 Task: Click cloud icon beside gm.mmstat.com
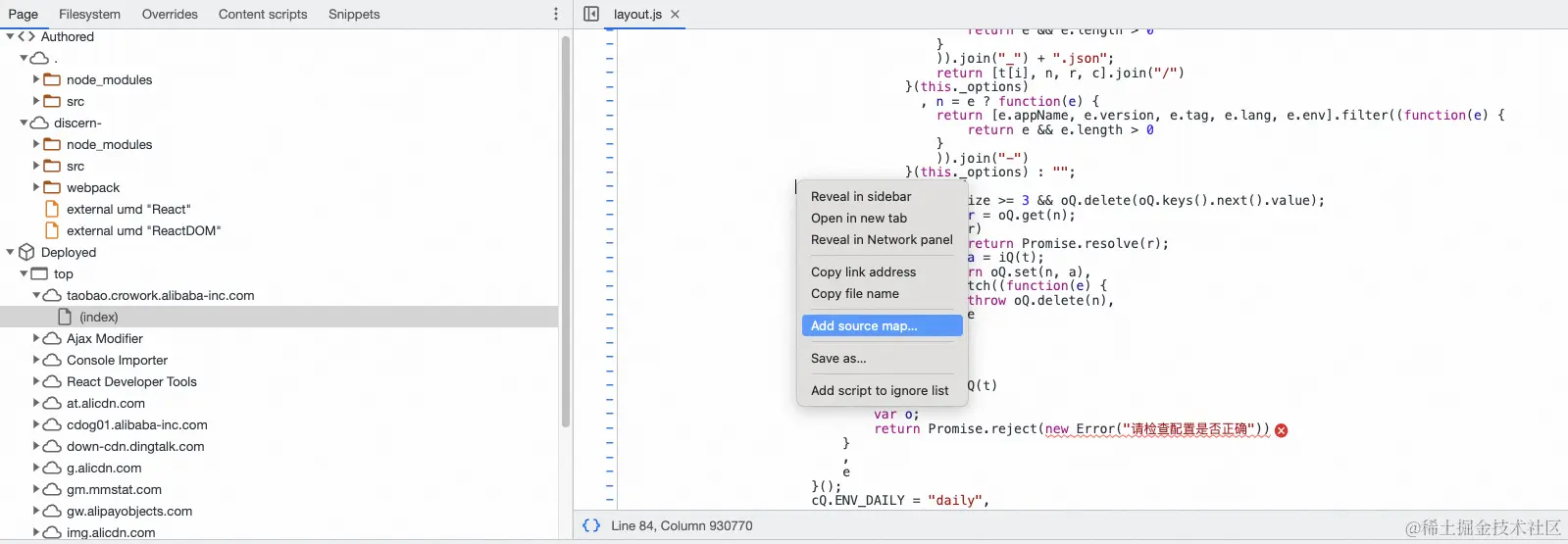click(x=52, y=489)
